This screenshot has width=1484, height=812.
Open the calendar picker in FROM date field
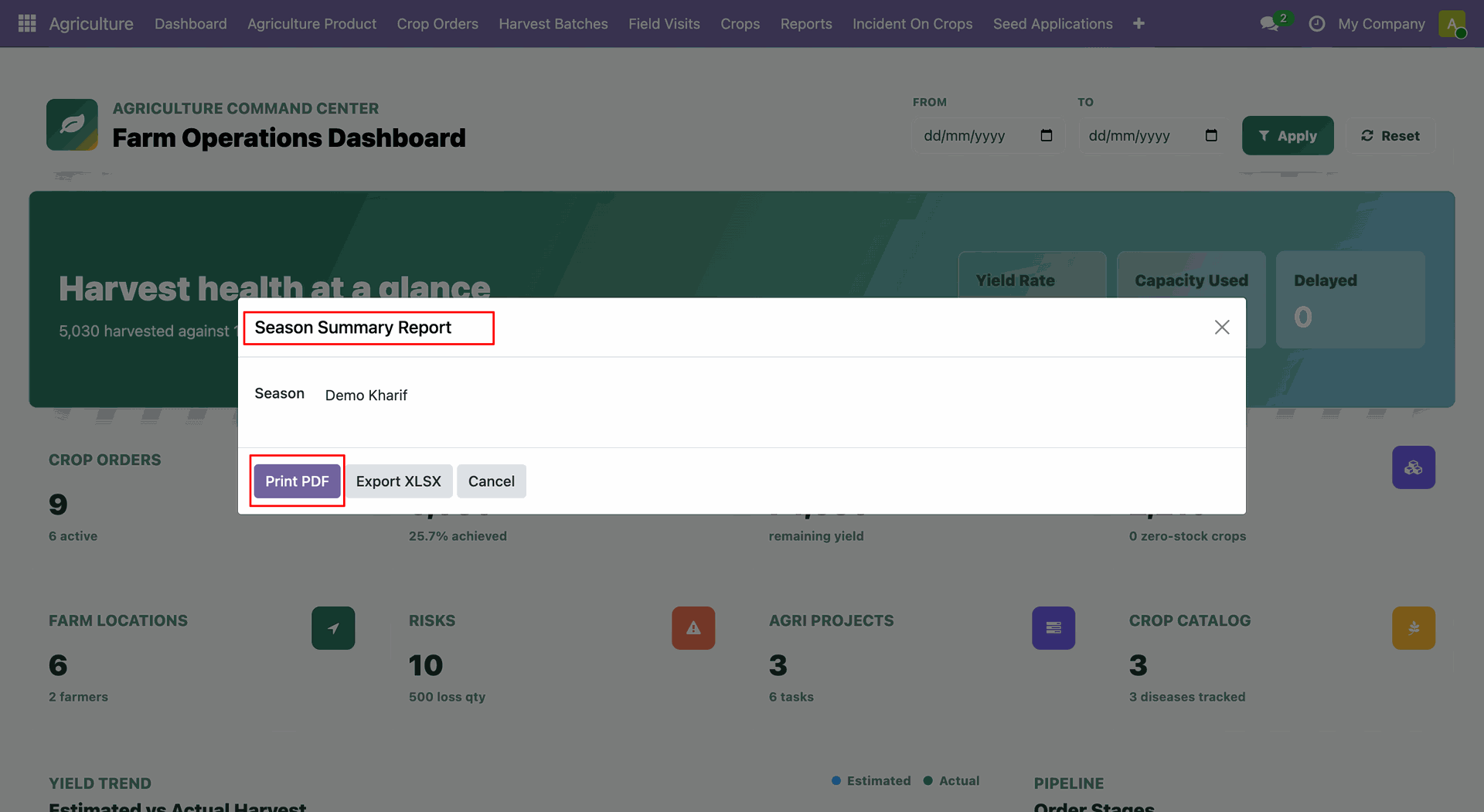tap(1047, 135)
